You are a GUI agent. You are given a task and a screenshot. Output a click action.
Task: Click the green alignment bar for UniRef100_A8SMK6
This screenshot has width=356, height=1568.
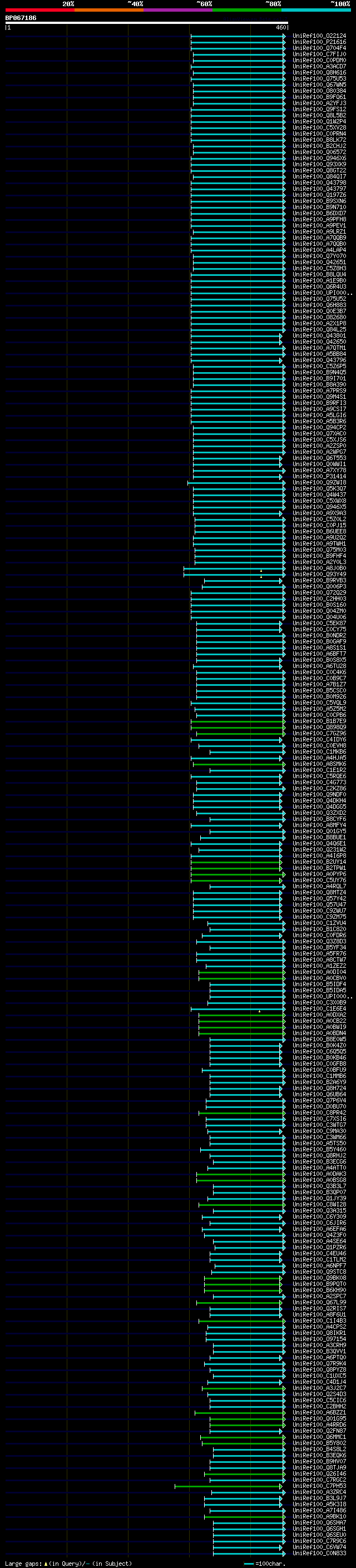coord(239,764)
